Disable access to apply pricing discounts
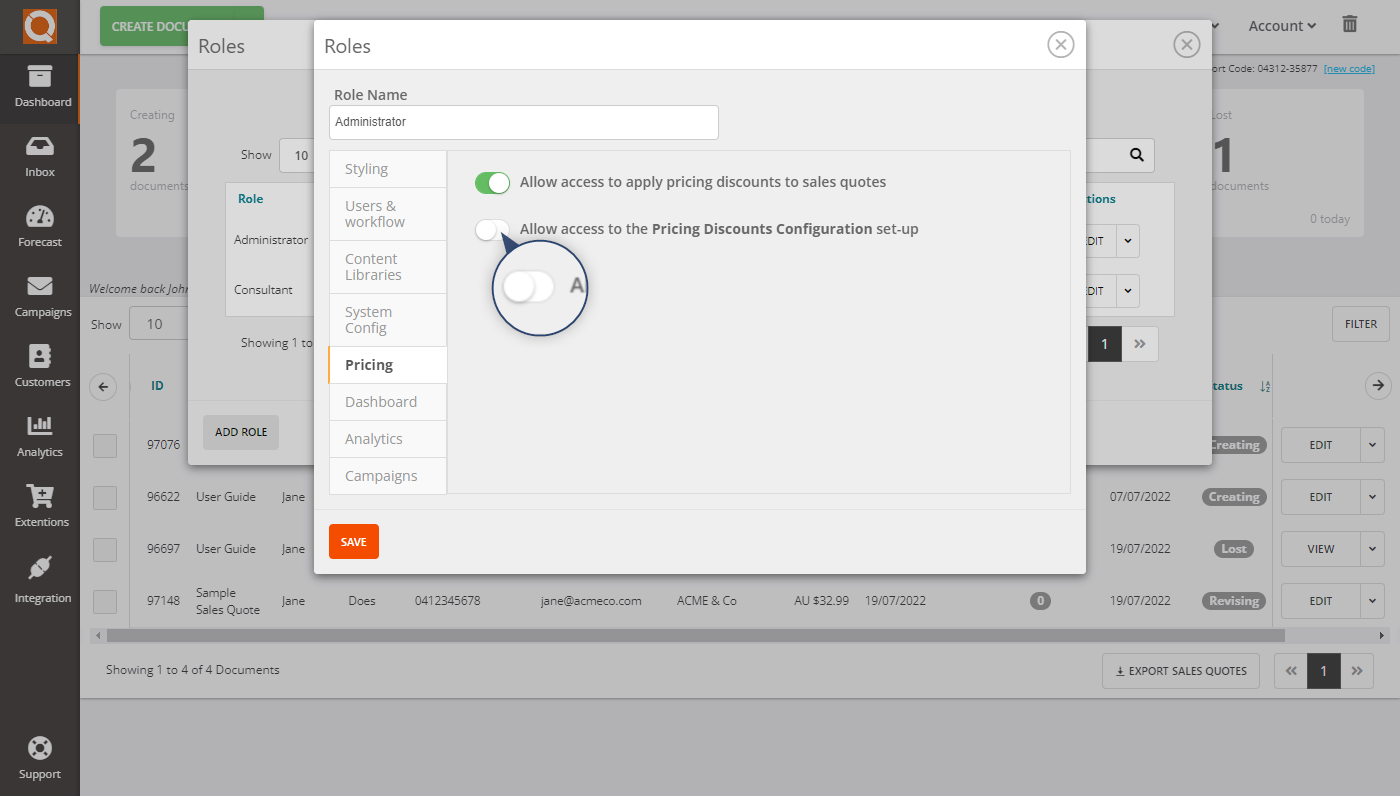The height and width of the screenshot is (796, 1400). pos(492,183)
